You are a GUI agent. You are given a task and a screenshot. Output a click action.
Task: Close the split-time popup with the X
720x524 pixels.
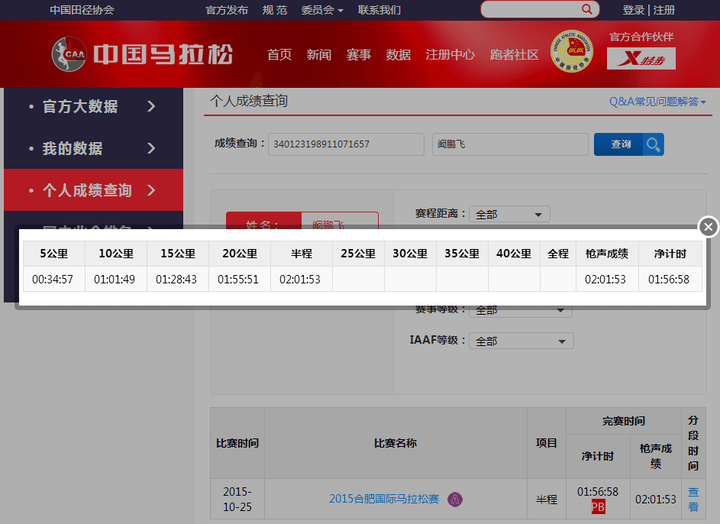point(708,226)
